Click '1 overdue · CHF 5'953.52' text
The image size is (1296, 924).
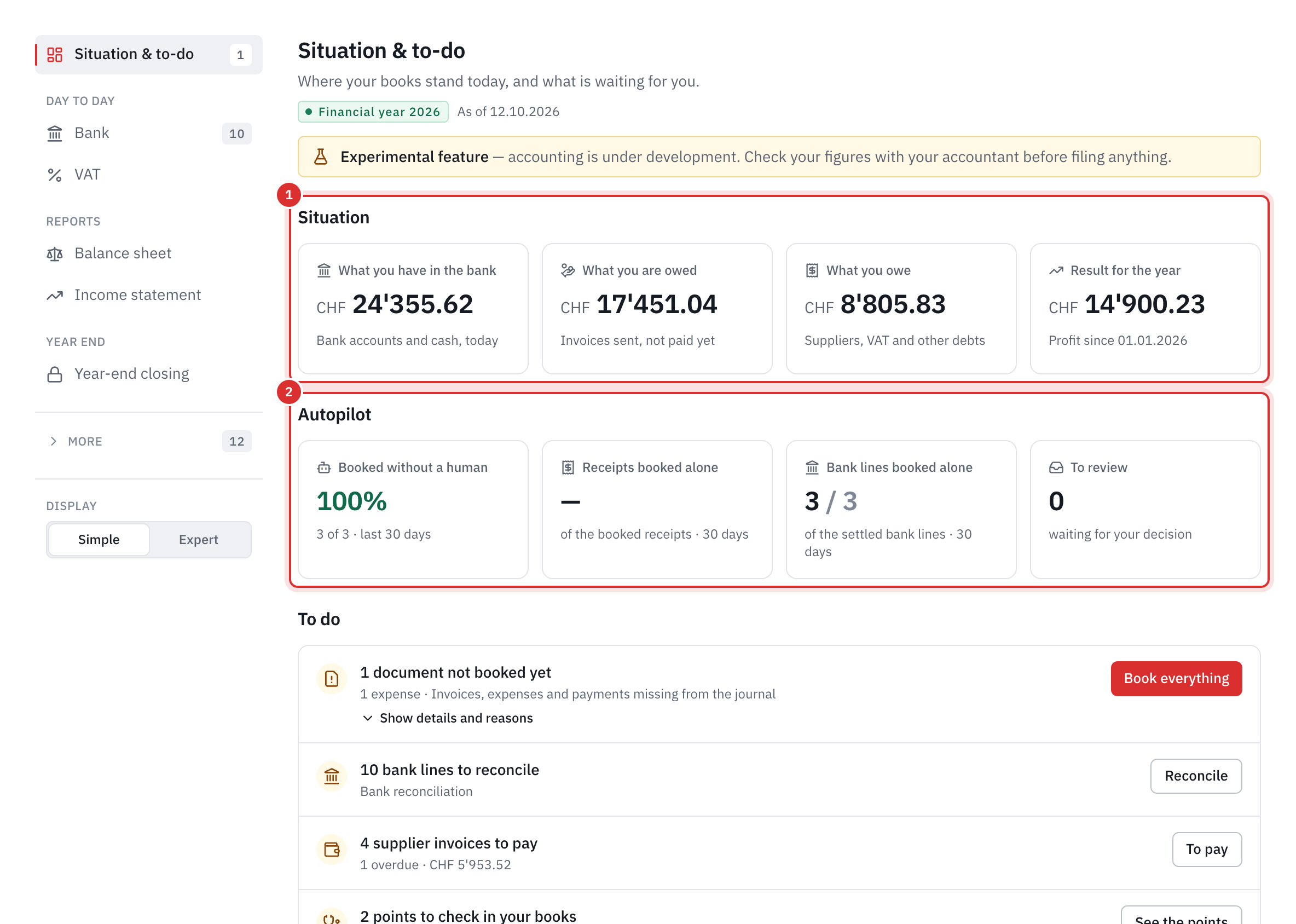pyautogui.click(x=436, y=865)
